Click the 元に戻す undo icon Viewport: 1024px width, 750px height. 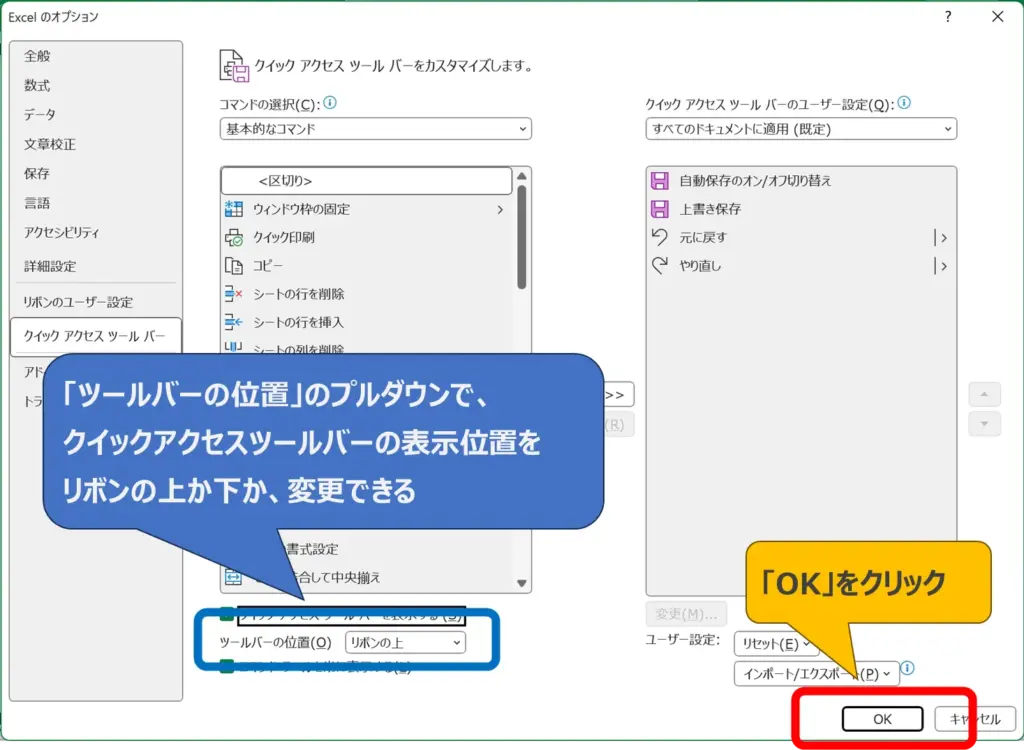(x=659, y=237)
